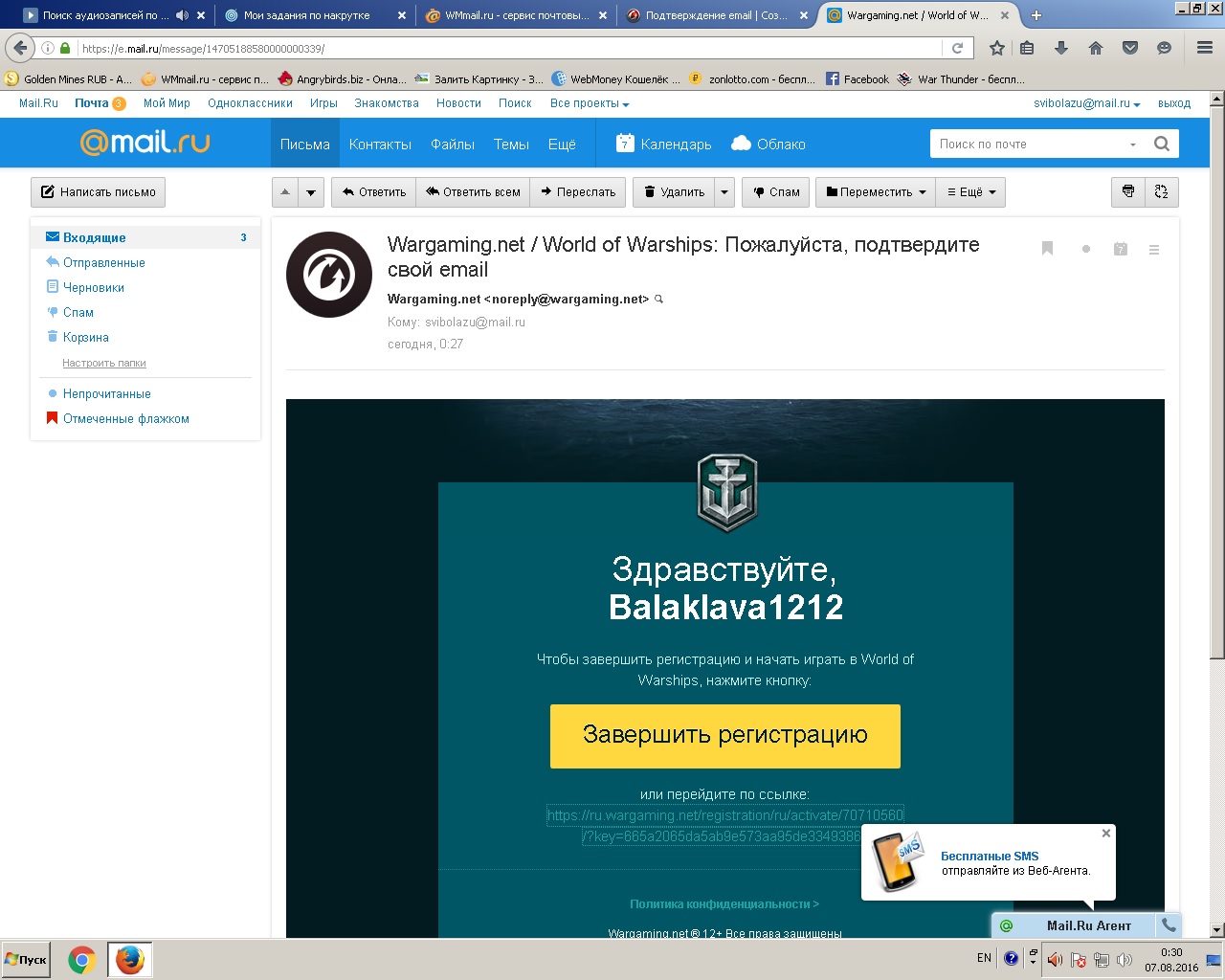Open the Переместить dropdown

tap(876, 191)
